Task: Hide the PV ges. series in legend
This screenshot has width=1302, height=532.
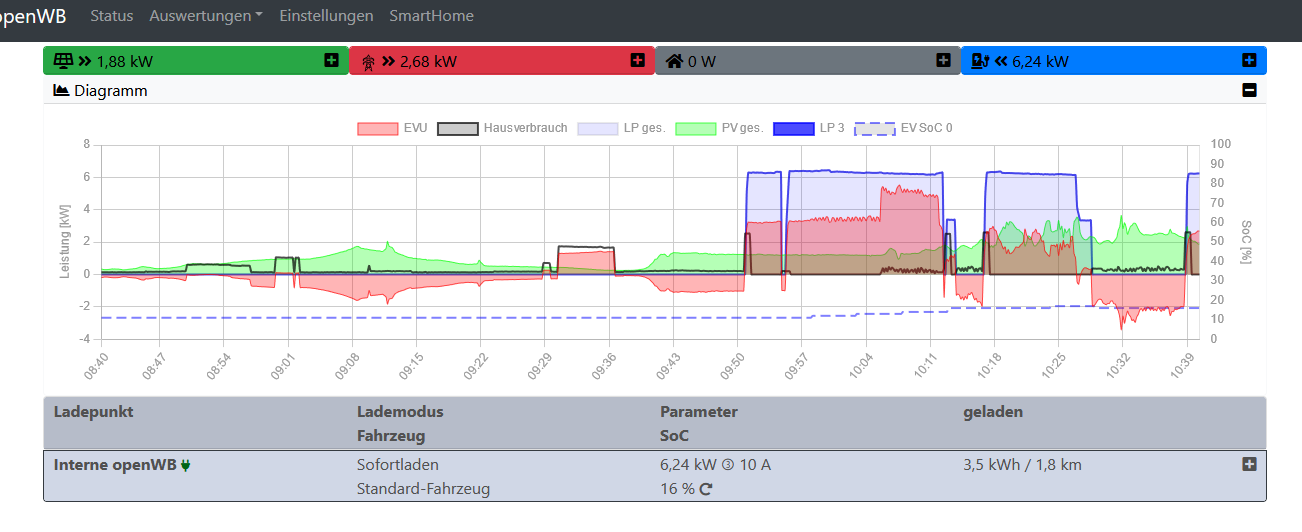Action: coord(696,128)
